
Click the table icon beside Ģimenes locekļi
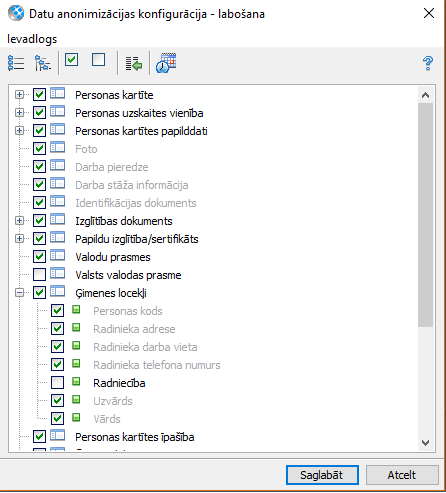58,291
